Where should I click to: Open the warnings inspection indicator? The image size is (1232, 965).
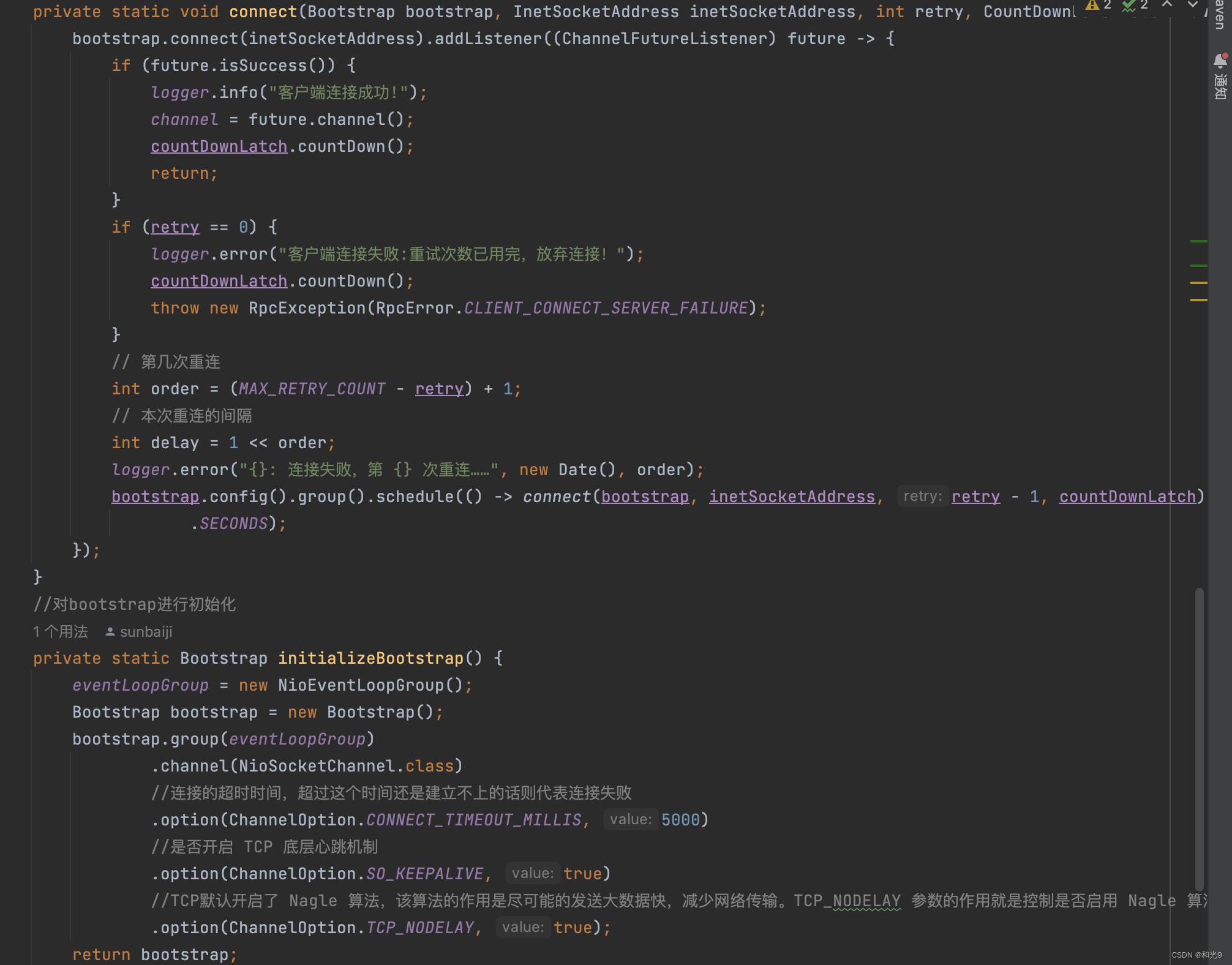click(1098, 5)
